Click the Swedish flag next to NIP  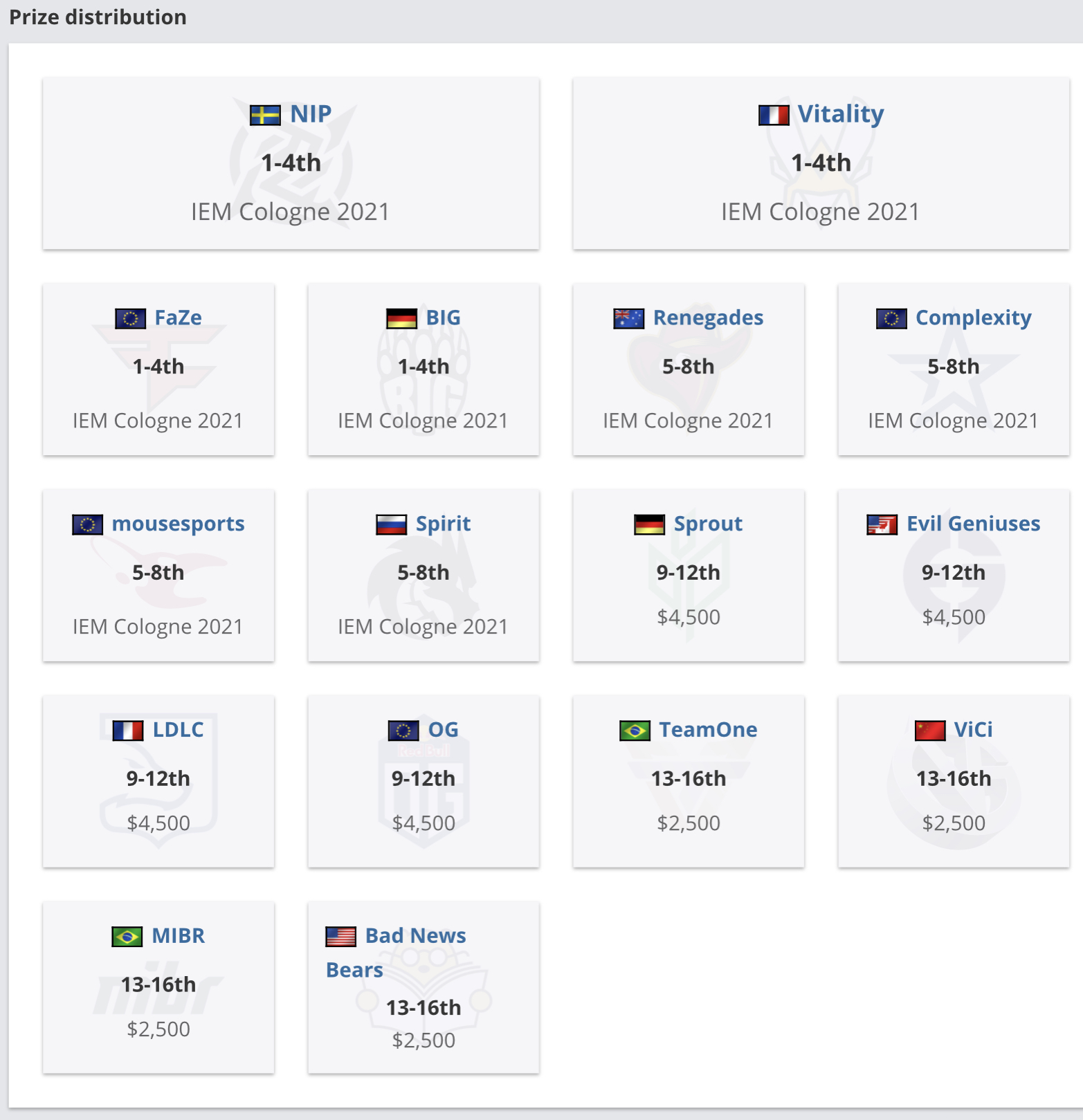[265, 115]
